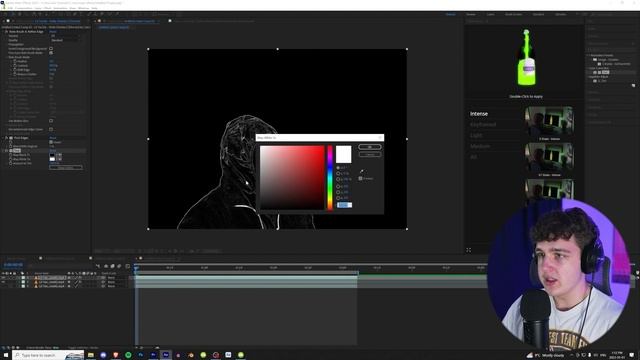Toggle visibility of the first timeline layer
This screenshot has height=360, width=640.
coord(3,278)
